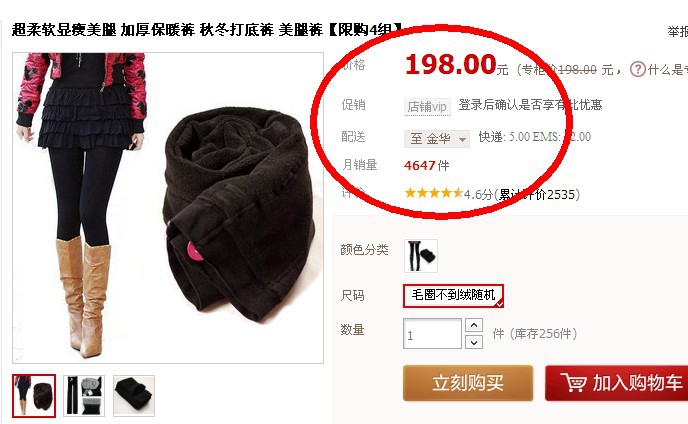Click the question mark help icon near price

click(638, 69)
